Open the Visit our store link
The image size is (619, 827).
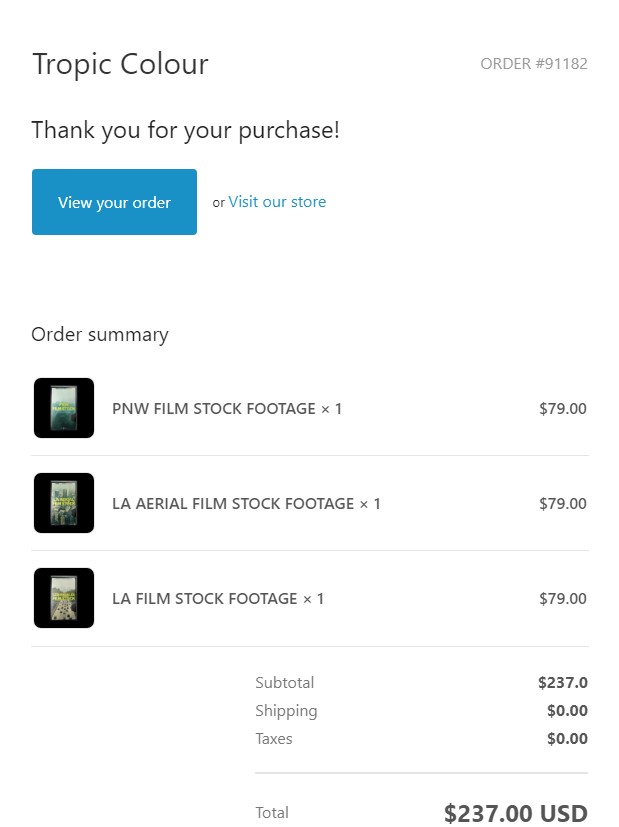277,202
